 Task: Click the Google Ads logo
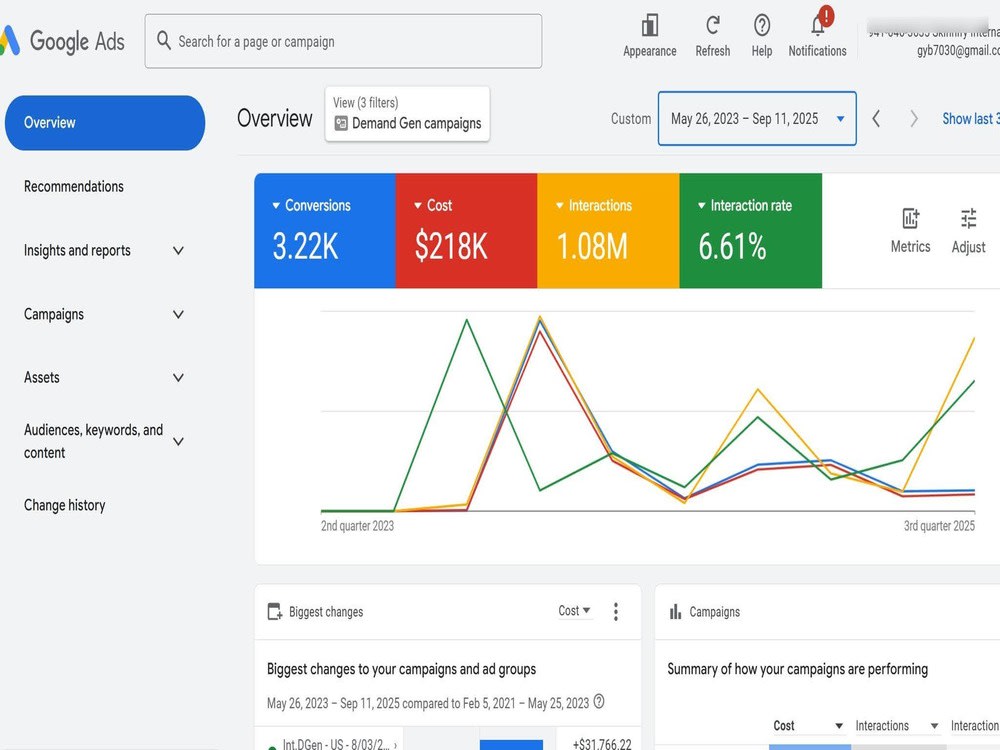[x=62, y=41]
